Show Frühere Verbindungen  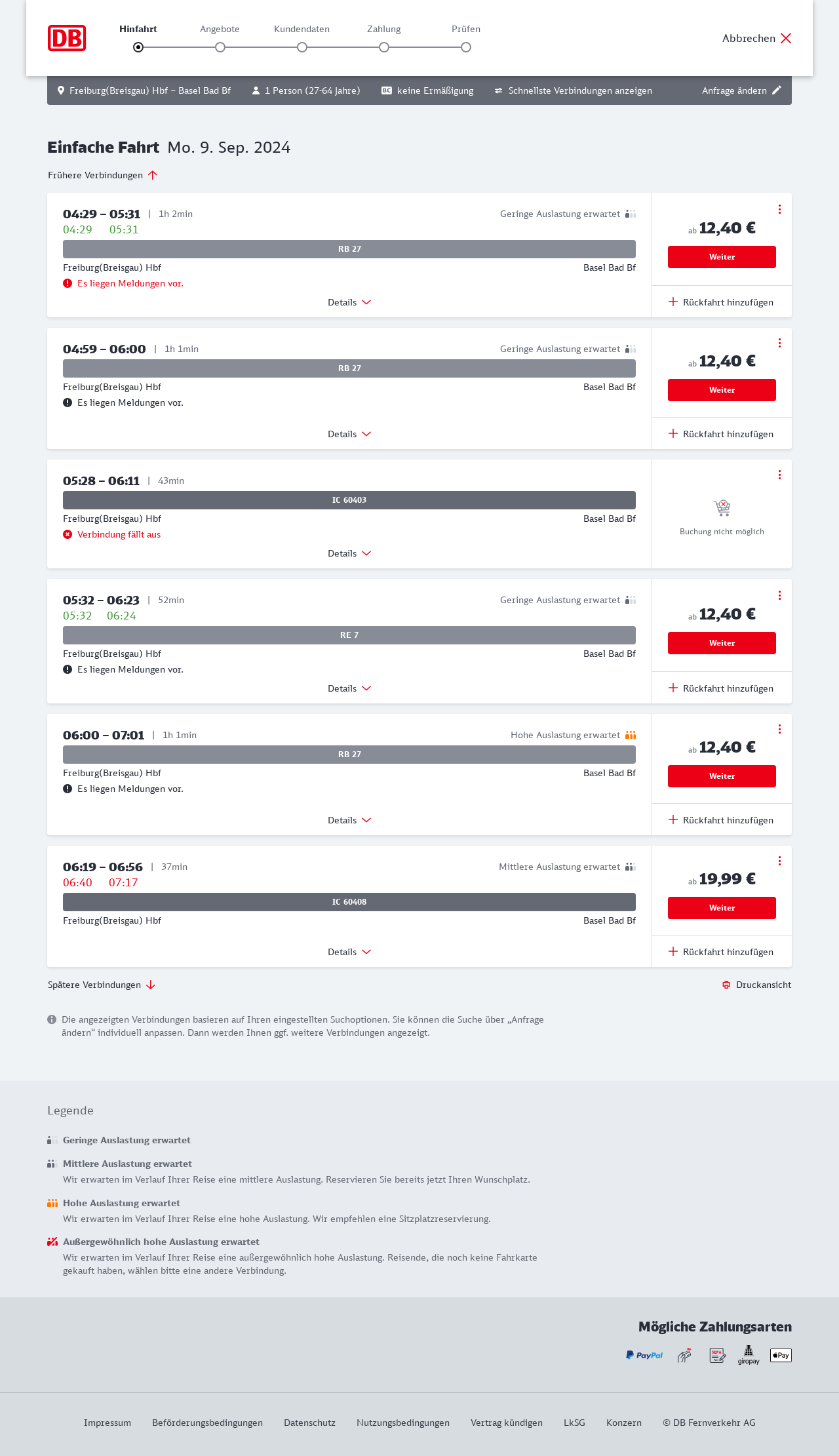pyautogui.click(x=103, y=175)
